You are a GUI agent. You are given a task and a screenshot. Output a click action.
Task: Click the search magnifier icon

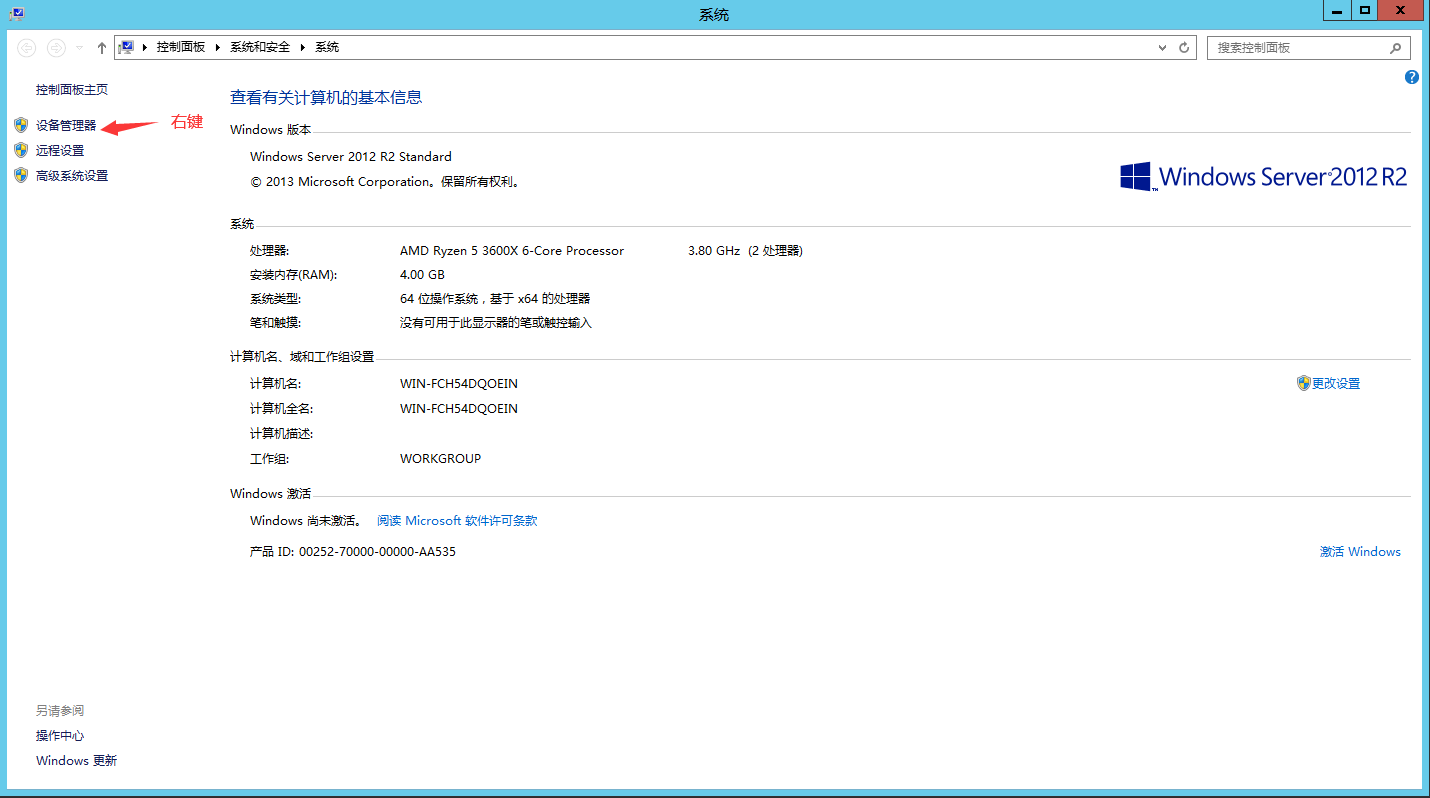tap(1396, 47)
